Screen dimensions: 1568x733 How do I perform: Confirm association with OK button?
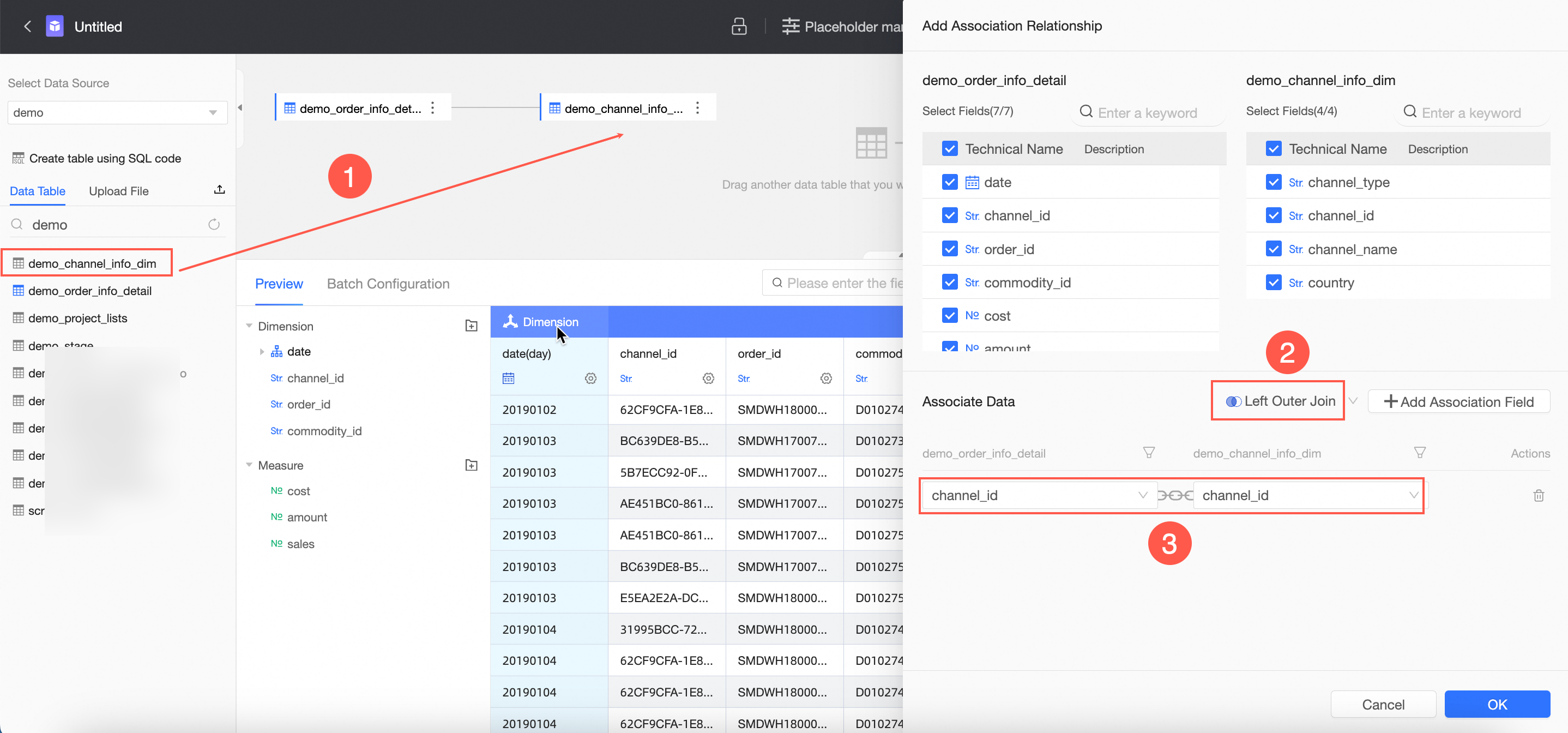coord(1497,705)
